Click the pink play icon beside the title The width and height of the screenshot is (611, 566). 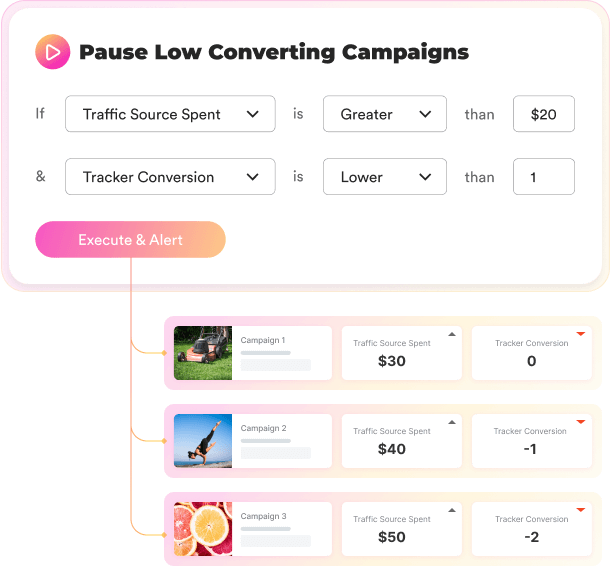[x=52, y=52]
